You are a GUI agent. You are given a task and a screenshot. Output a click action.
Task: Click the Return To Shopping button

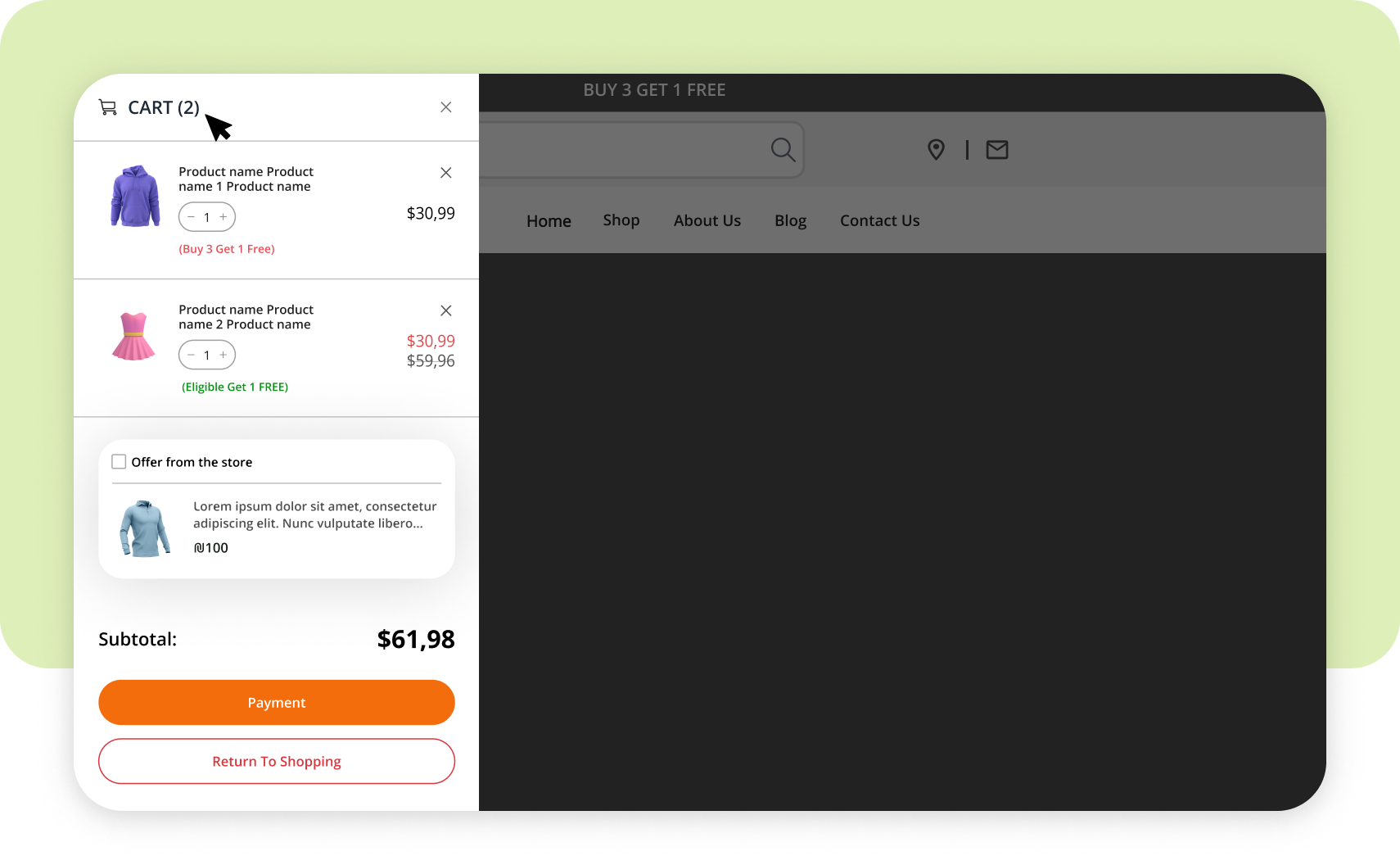coord(277,761)
